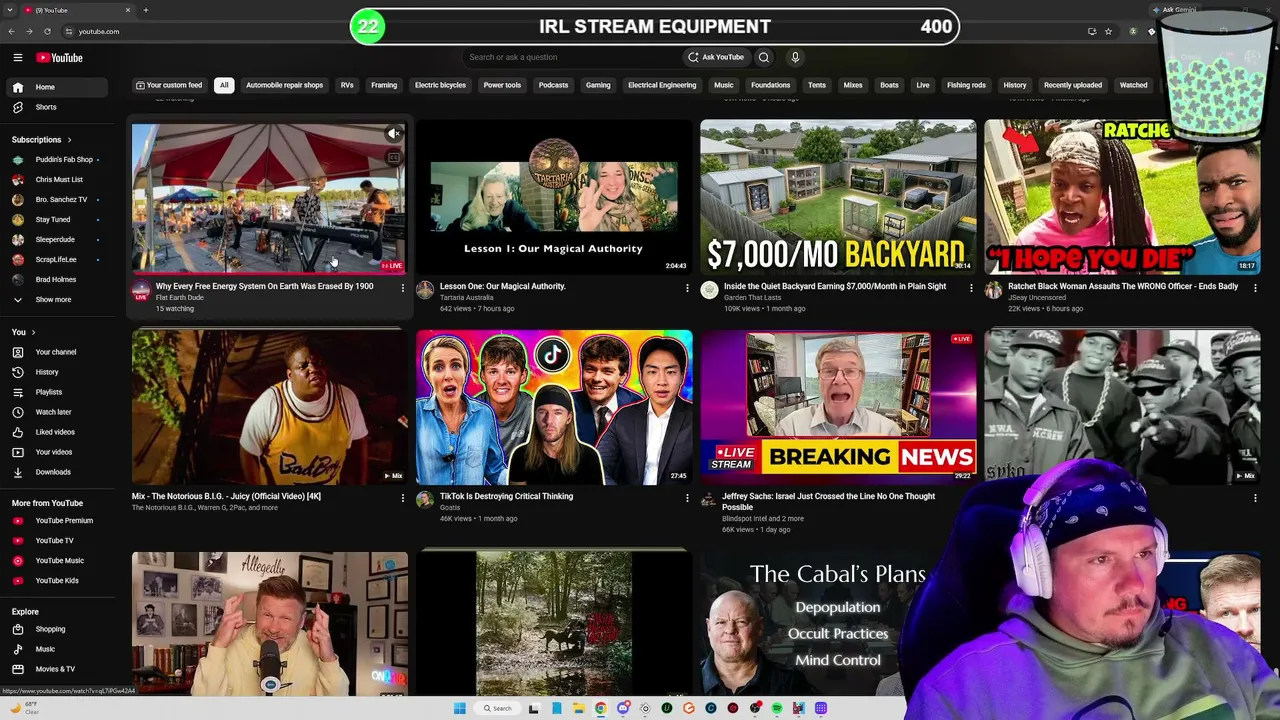1280x720 pixels.
Task: Open options menu for $7,000/Month Backyard video
Action: [971, 288]
